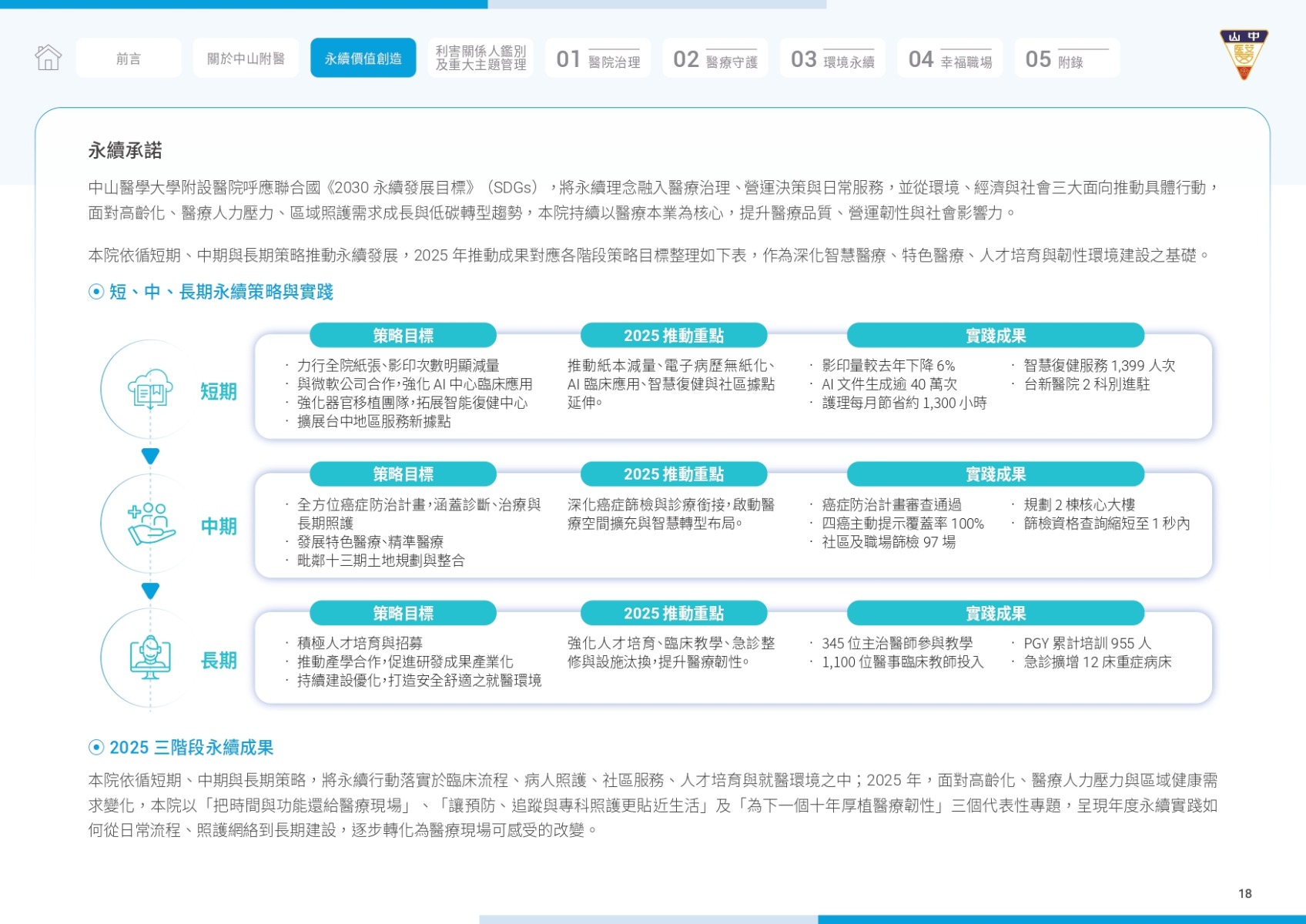Click text 社區及職場篩檢 97 場
Image resolution: width=1306 pixels, height=924 pixels.
(x=889, y=542)
